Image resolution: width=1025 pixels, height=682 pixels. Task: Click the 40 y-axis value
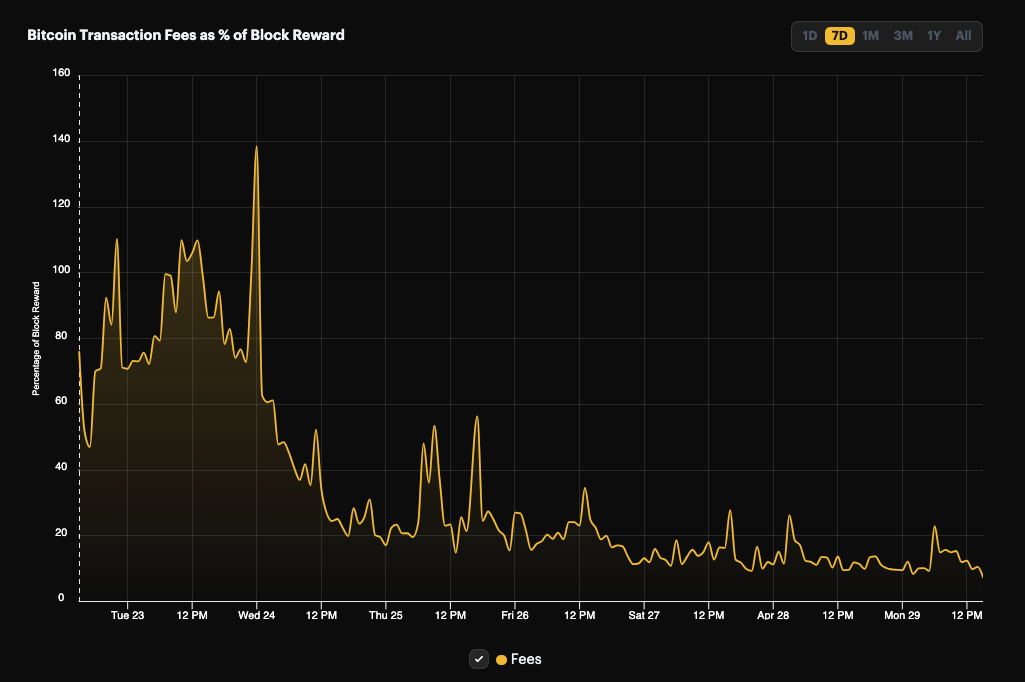point(61,467)
